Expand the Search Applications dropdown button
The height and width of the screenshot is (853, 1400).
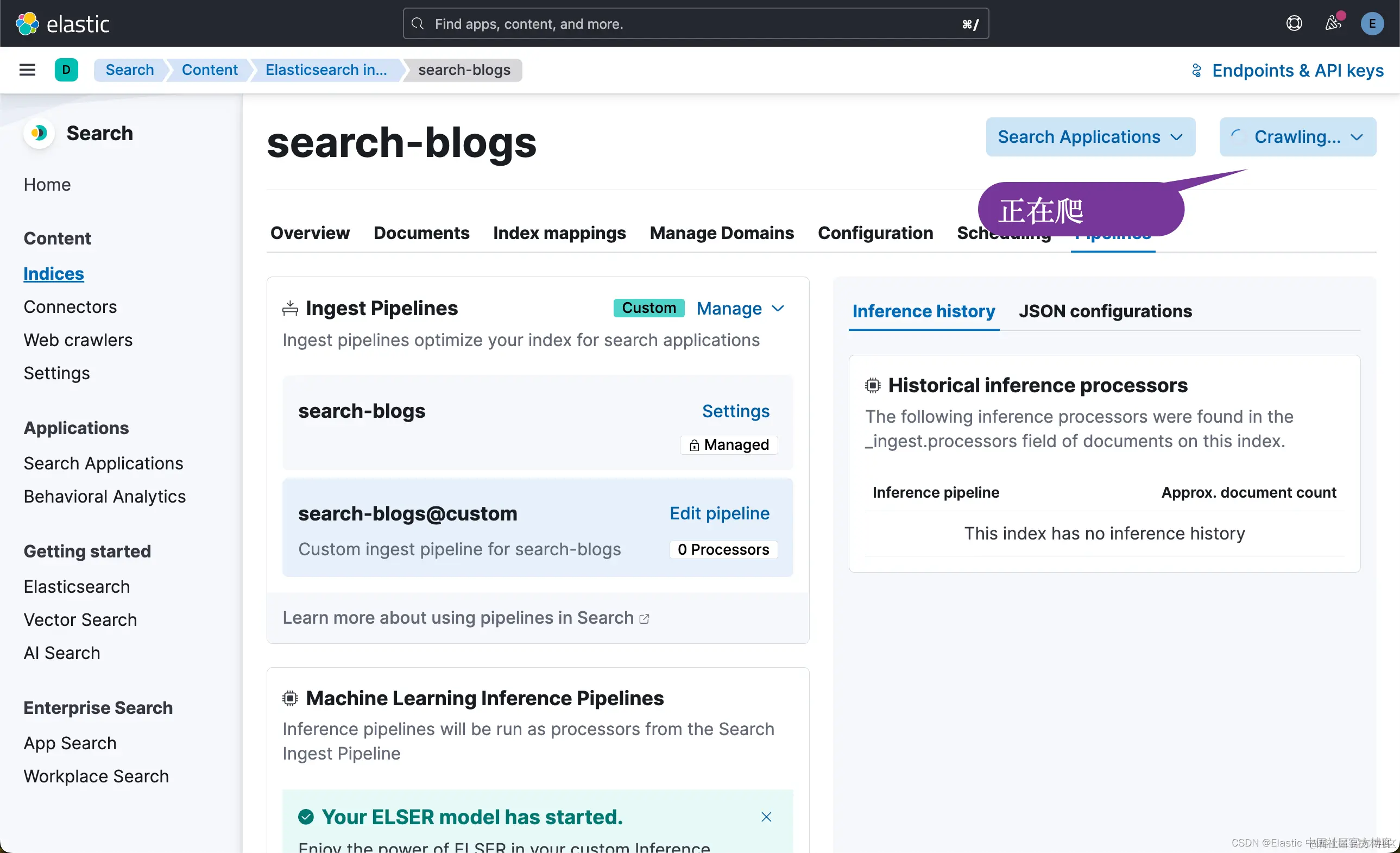pos(1090,137)
